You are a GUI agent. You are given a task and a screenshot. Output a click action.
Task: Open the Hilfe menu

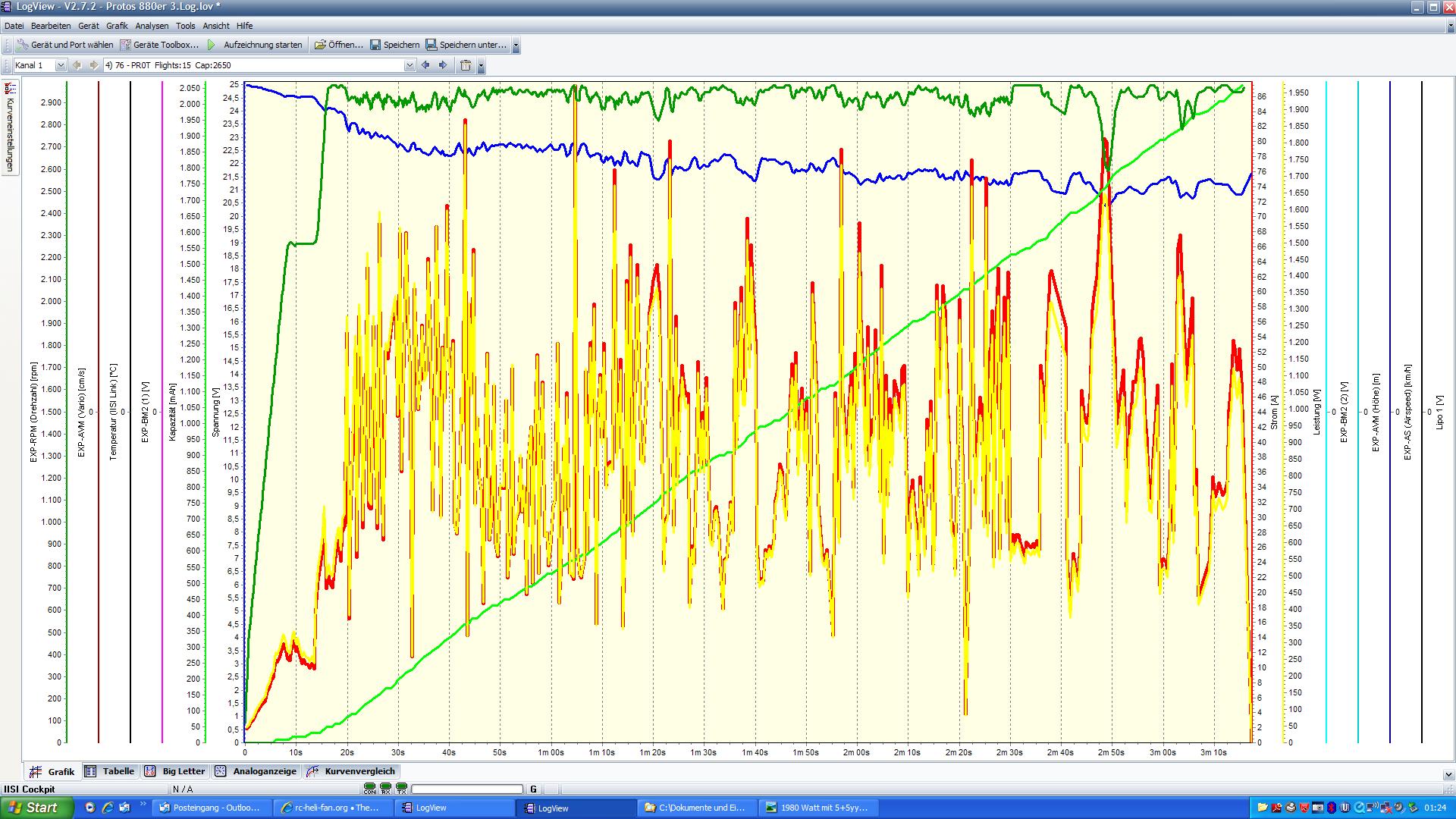244,26
